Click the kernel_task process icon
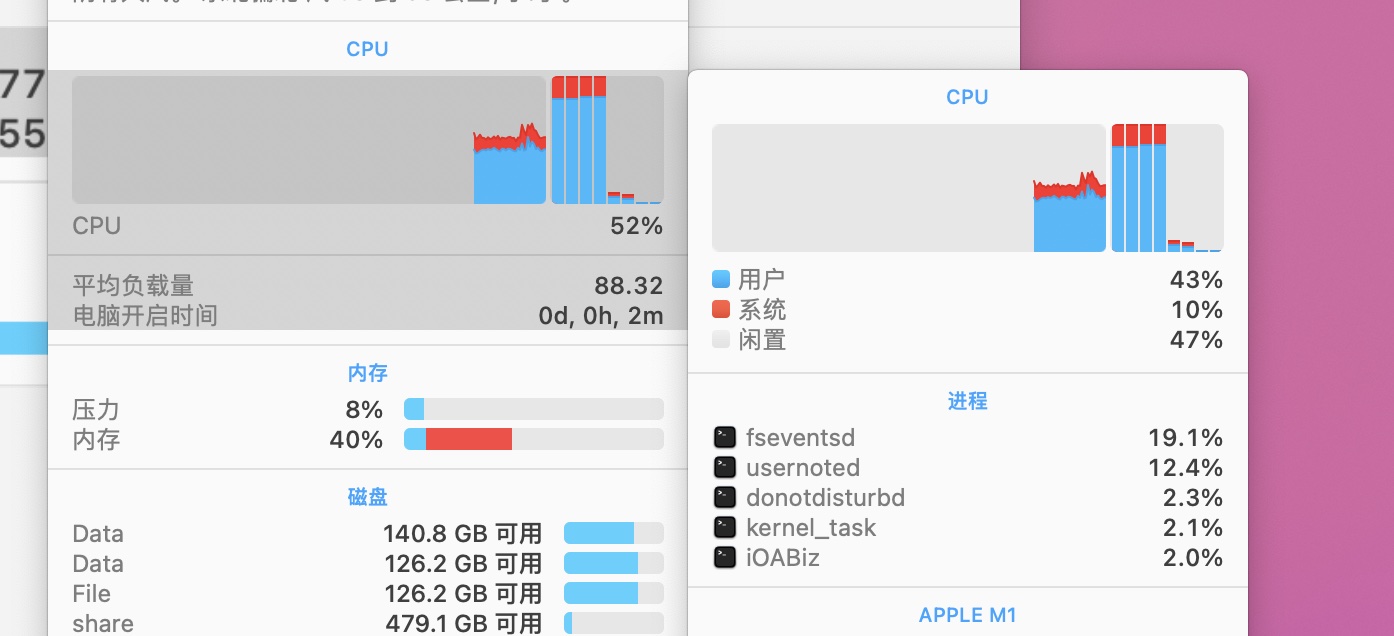Image resolution: width=1394 pixels, height=636 pixels. point(725,527)
